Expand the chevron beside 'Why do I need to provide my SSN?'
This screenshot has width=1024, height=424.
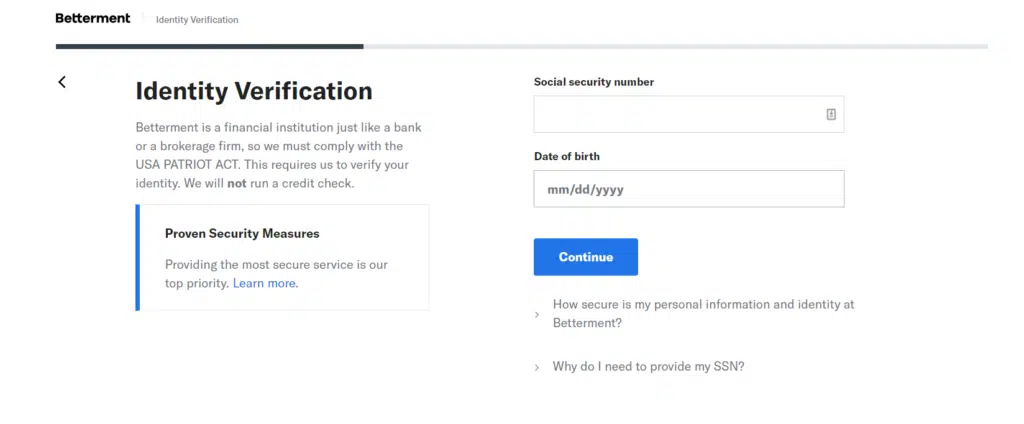[537, 367]
